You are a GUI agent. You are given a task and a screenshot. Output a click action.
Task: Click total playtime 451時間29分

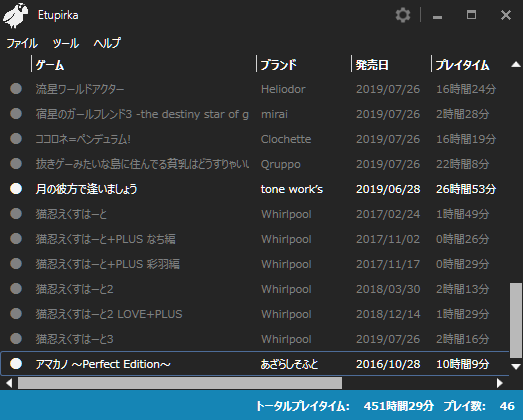(399, 406)
